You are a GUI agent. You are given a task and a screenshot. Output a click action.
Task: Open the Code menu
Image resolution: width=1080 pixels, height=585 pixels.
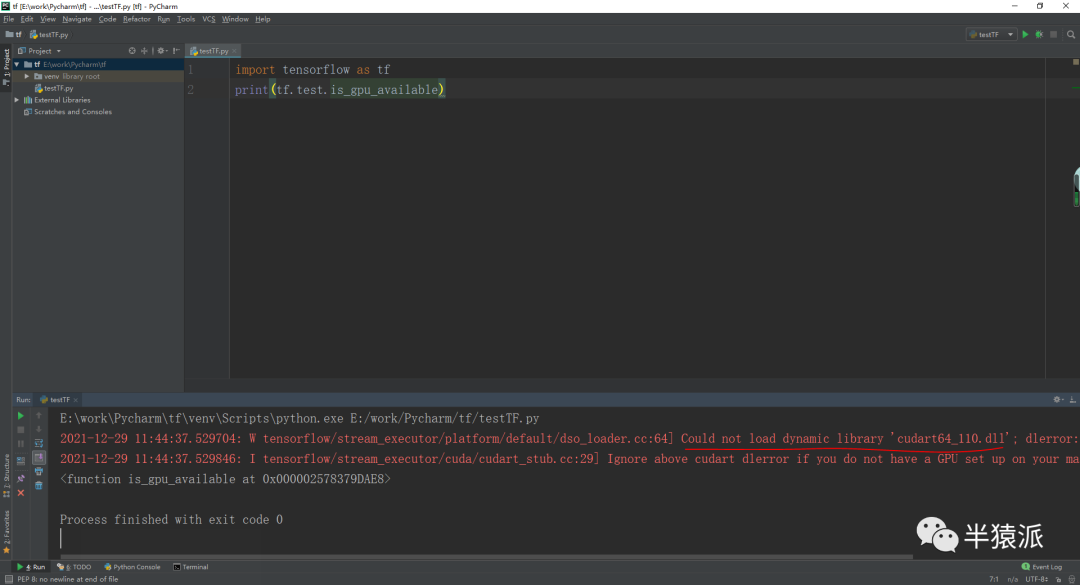coord(107,19)
